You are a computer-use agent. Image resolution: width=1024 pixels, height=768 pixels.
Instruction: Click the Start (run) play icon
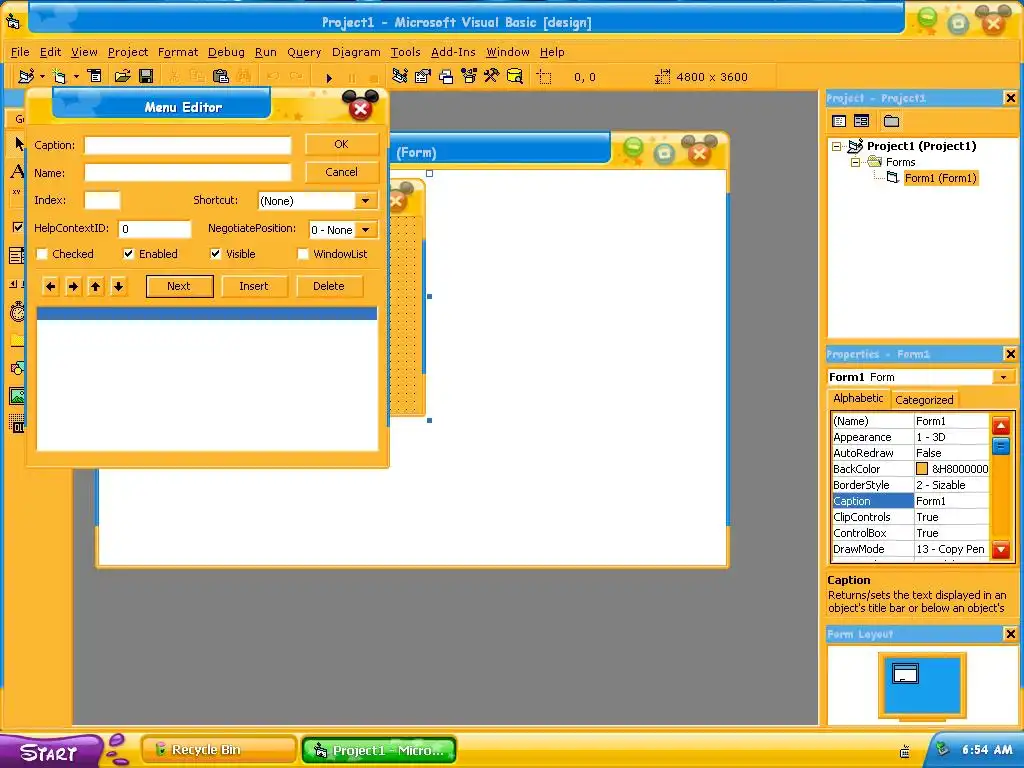[x=329, y=77]
